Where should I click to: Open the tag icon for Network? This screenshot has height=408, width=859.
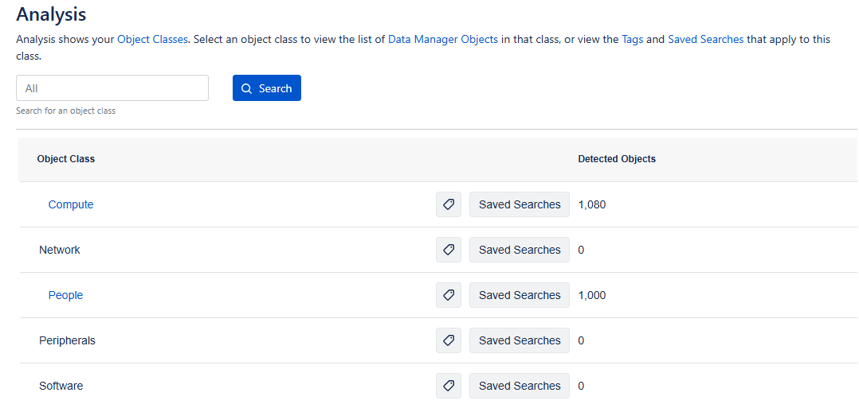click(449, 250)
